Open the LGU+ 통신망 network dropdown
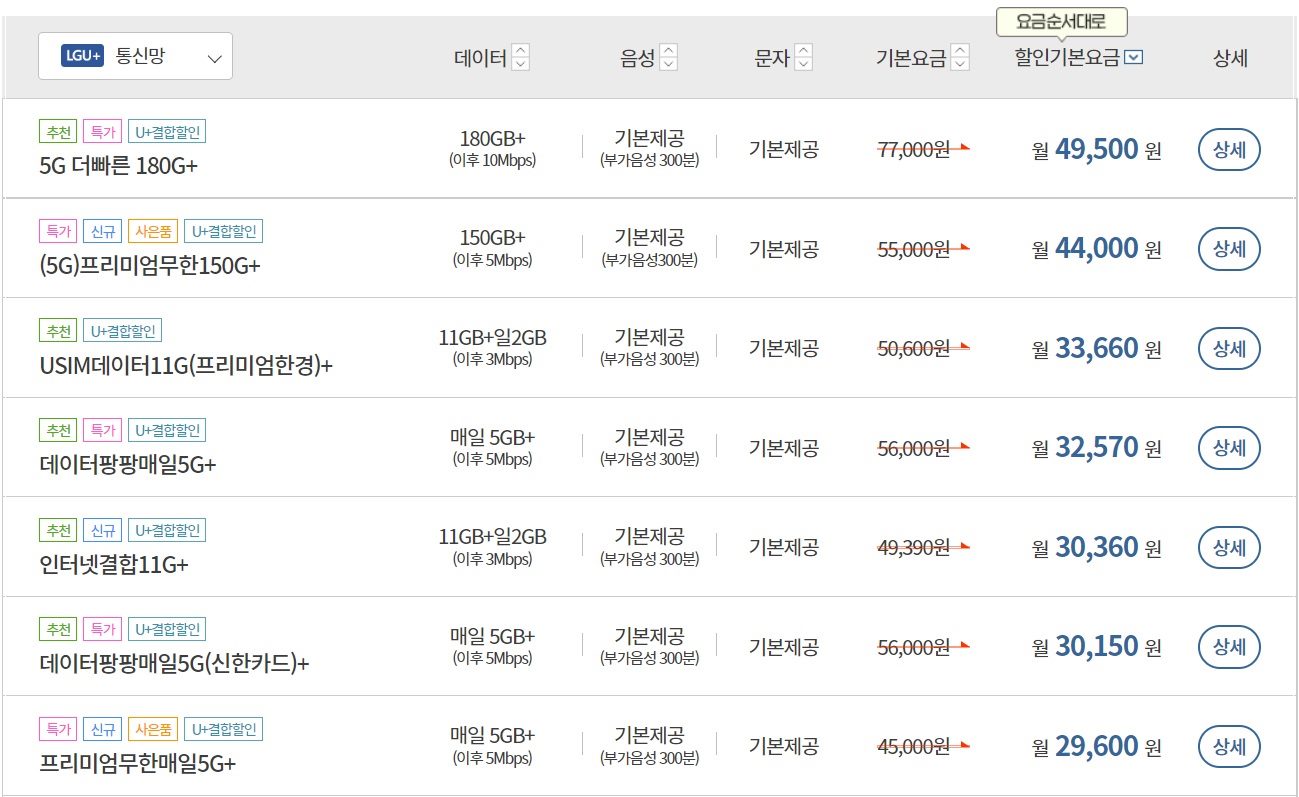The width and height of the screenshot is (1299, 797). tap(135, 57)
